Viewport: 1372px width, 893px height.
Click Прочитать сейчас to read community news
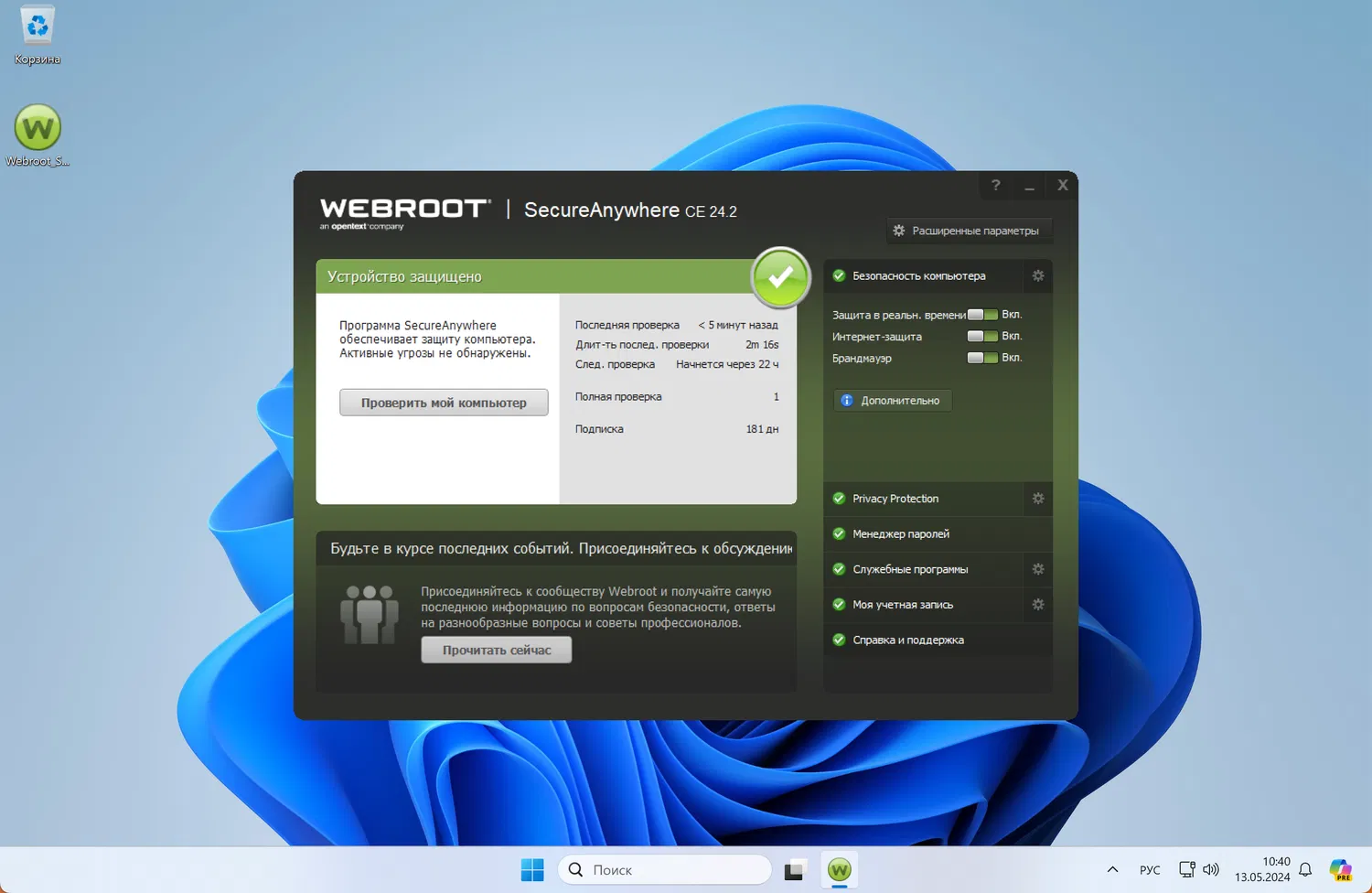(x=495, y=650)
